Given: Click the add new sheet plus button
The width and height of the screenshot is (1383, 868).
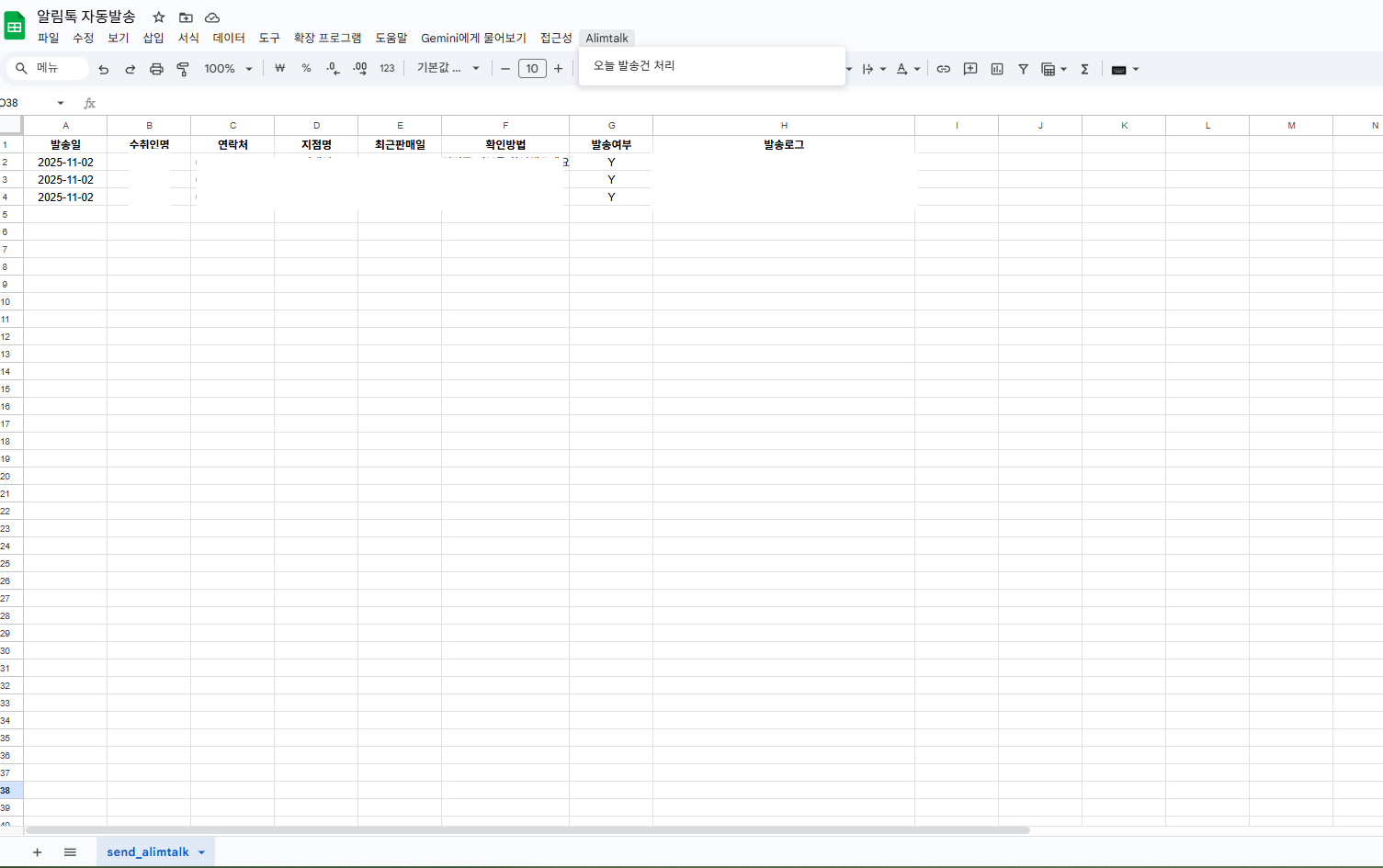Looking at the screenshot, I should [38, 852].
